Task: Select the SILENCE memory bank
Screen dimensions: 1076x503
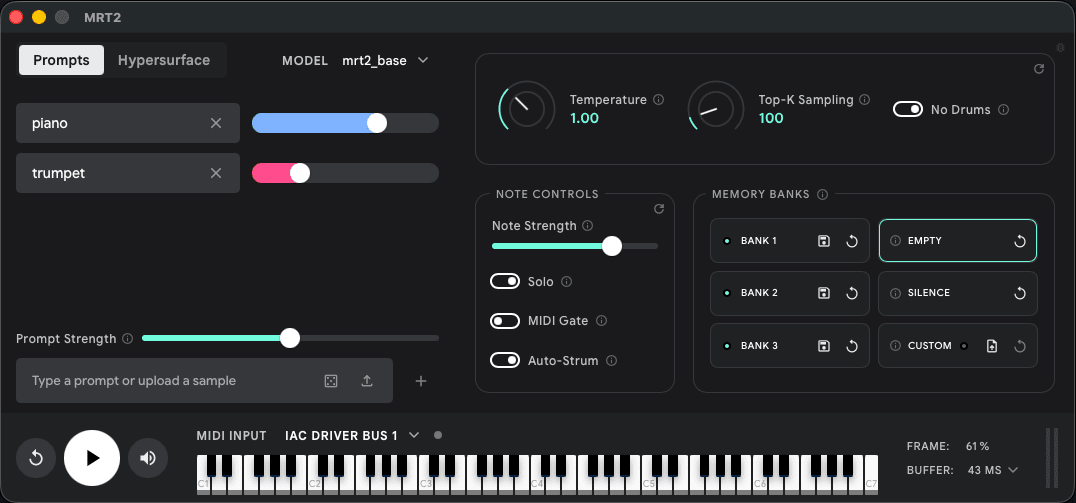Action: [958, 293]
